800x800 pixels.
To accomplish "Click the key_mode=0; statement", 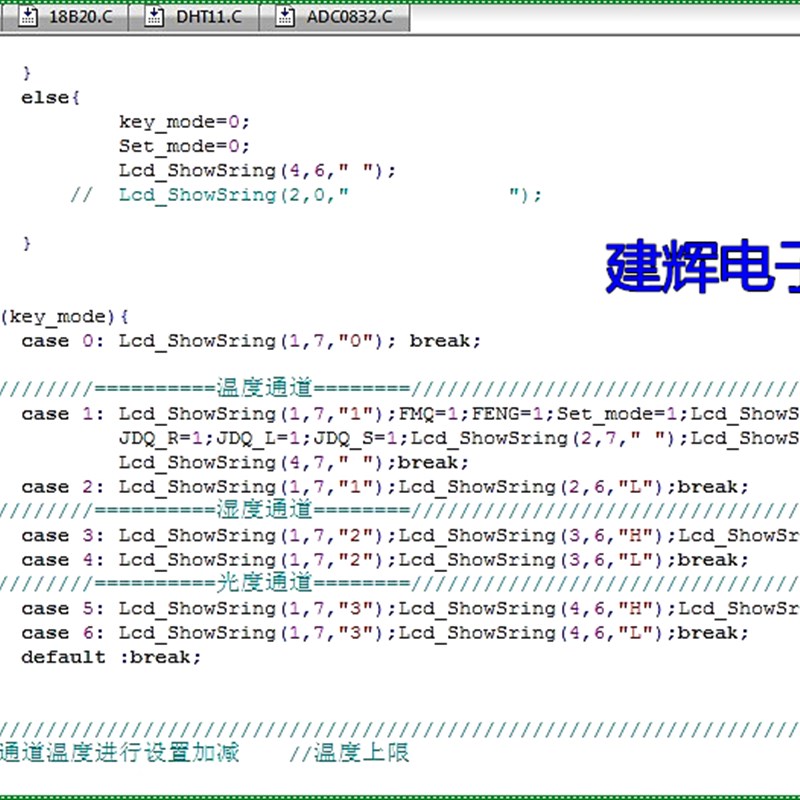I will tap(184, 122).
